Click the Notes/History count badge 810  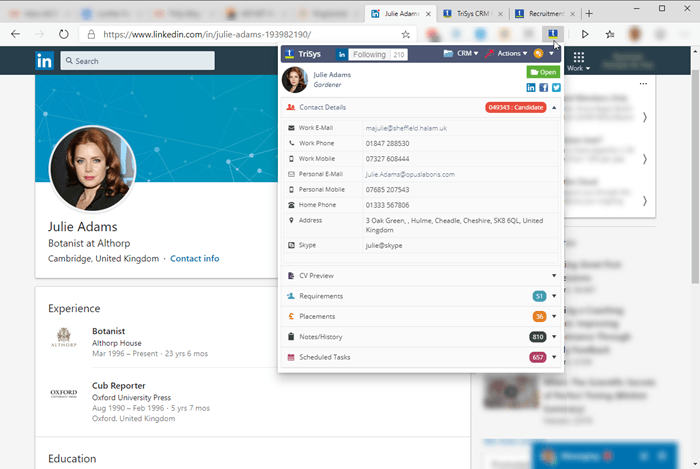pos(538,337)
